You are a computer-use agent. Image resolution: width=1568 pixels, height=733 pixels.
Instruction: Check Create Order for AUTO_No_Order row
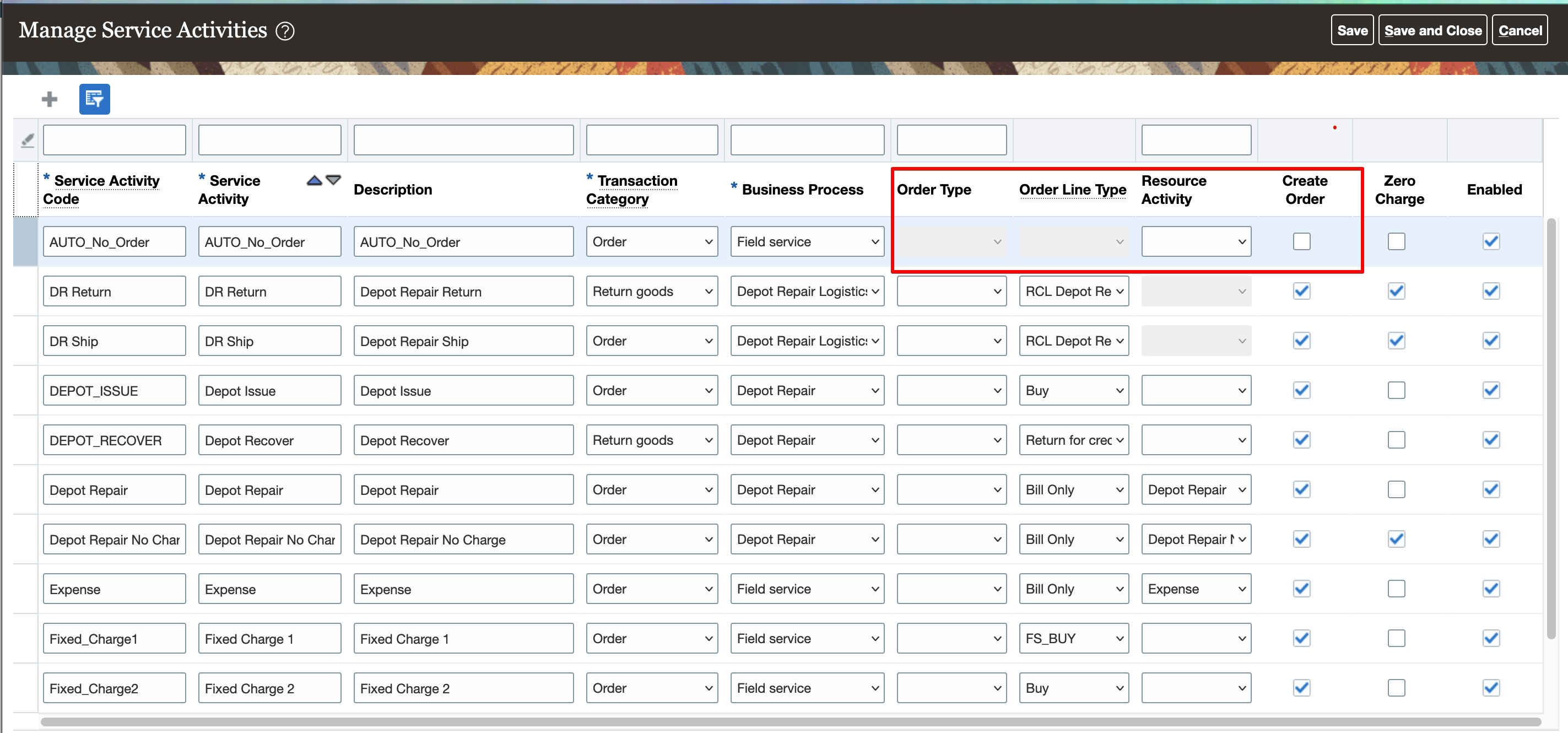click(x=1301, y=242)
